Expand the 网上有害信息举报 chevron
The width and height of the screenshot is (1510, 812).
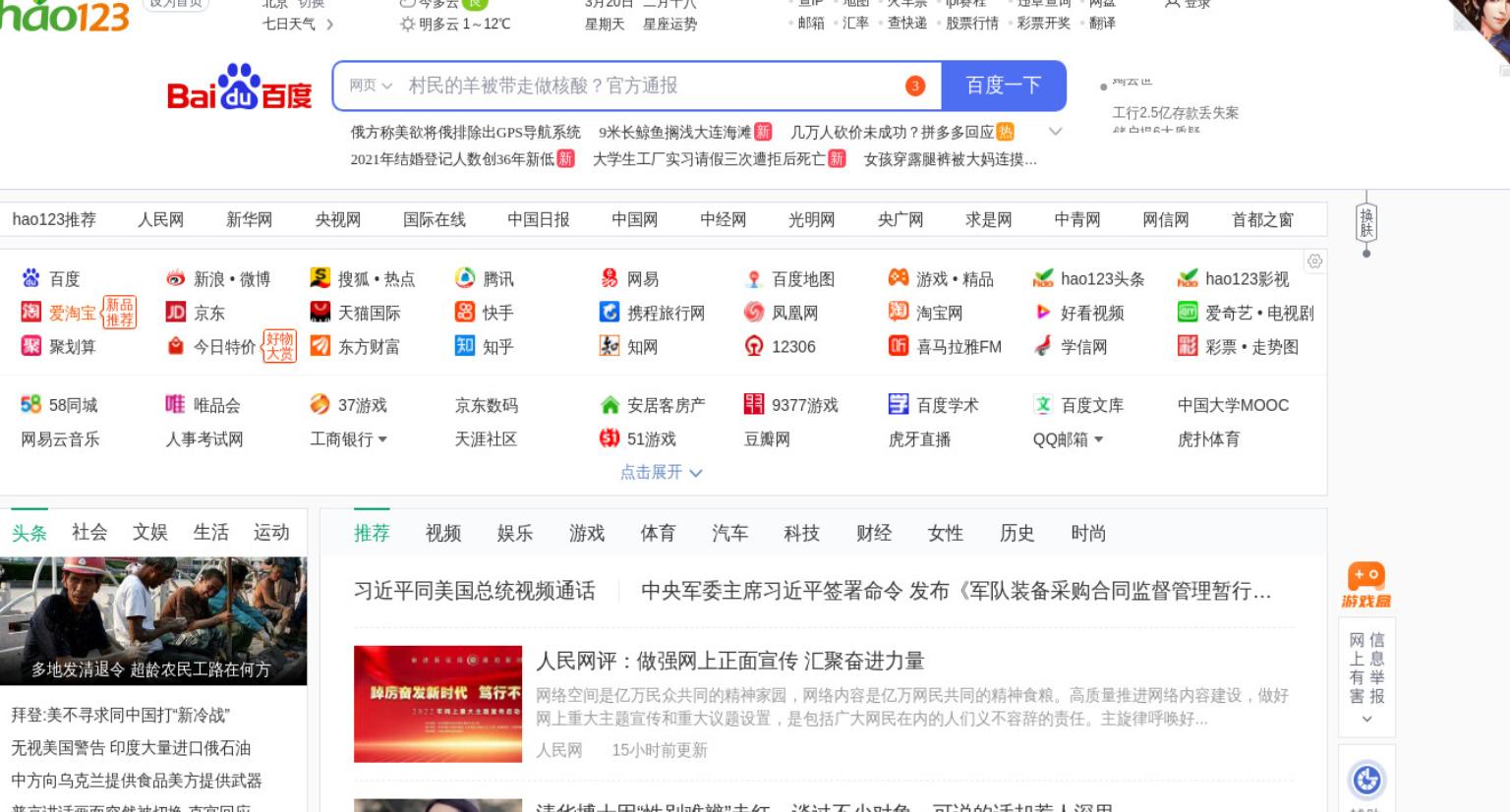1366,720
